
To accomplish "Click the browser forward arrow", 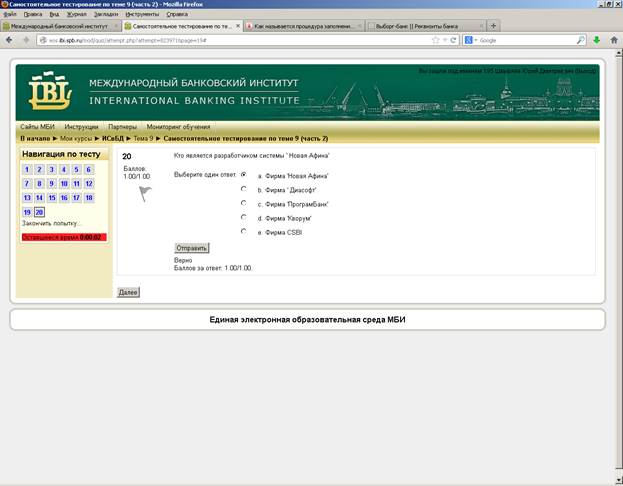I will tap(26, 40).
